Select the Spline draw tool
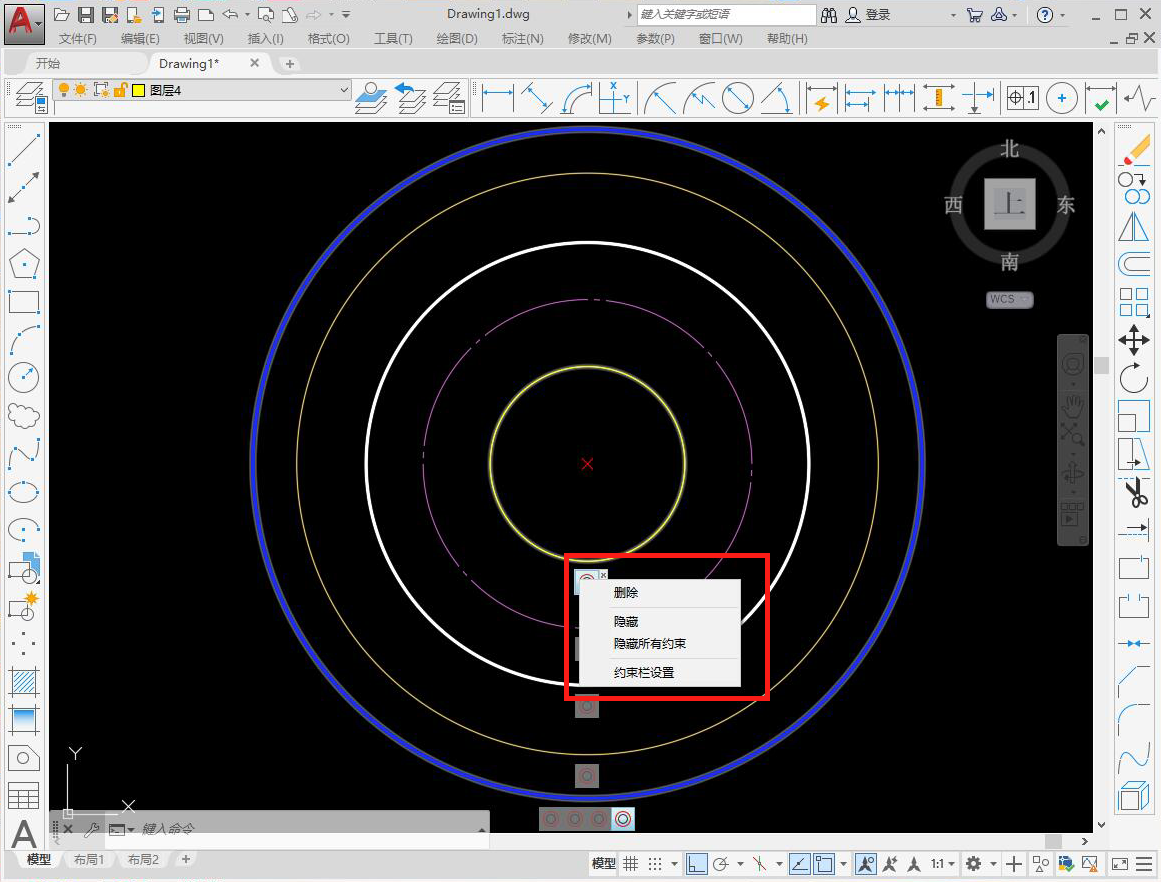The width and height of the screenshot is (1161, 882). coord(24,454)
